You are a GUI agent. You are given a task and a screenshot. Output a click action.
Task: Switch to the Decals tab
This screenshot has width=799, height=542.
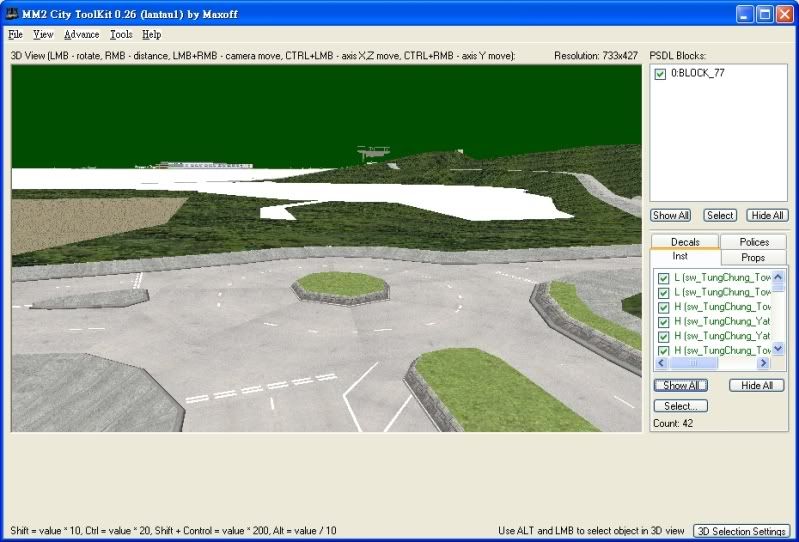pos(685,242)
